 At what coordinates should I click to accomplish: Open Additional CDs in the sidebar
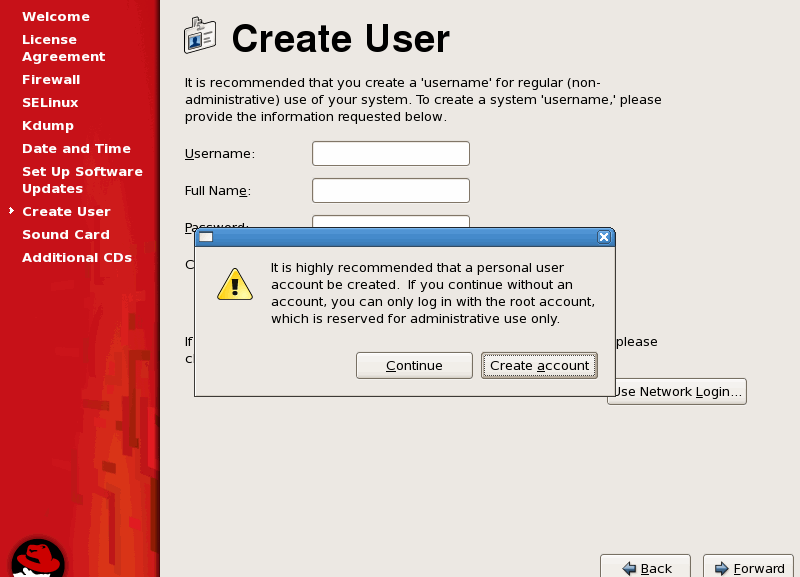coord(77,258)
